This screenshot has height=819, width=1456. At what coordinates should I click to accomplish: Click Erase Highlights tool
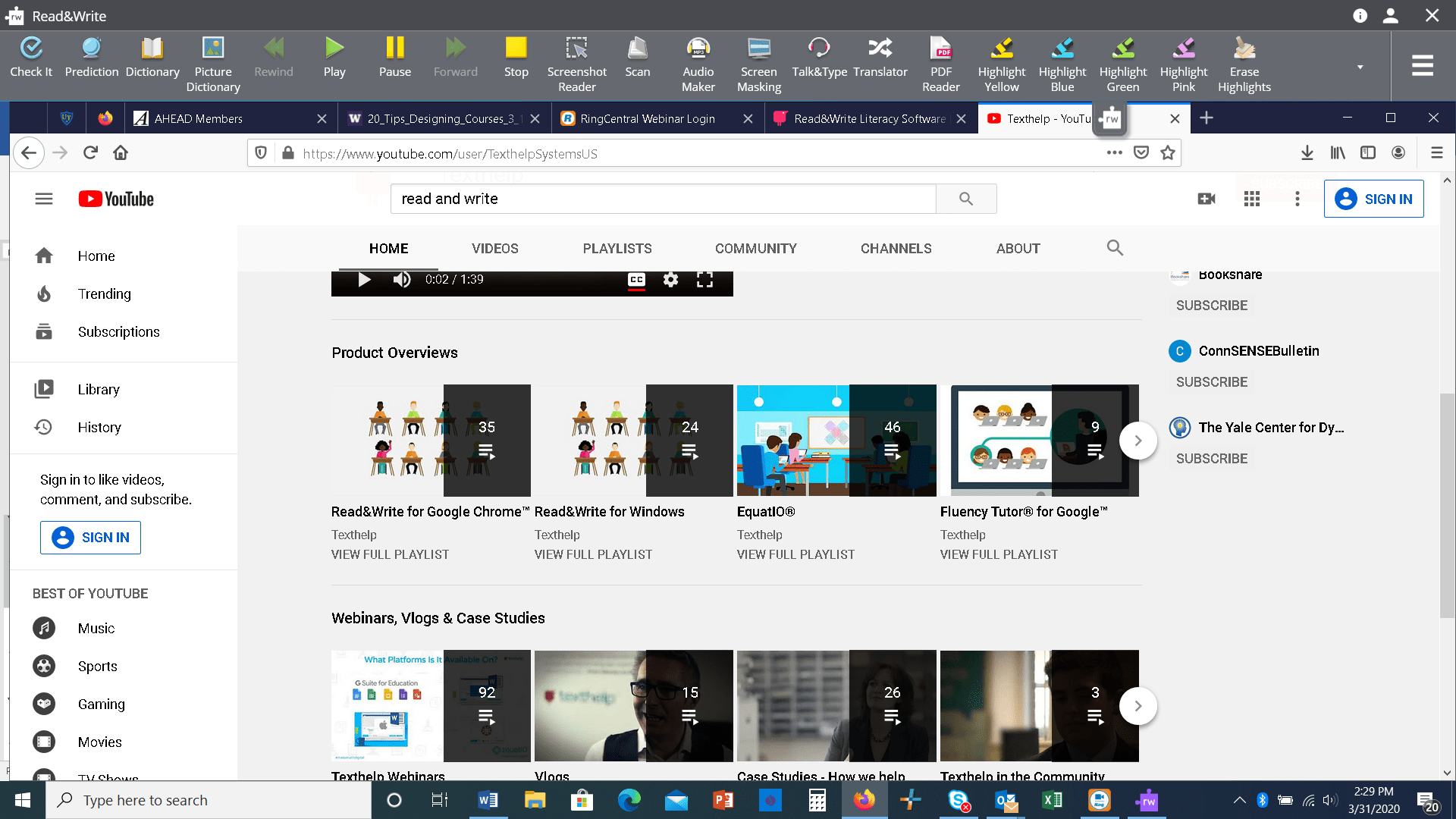point(1244,64)
